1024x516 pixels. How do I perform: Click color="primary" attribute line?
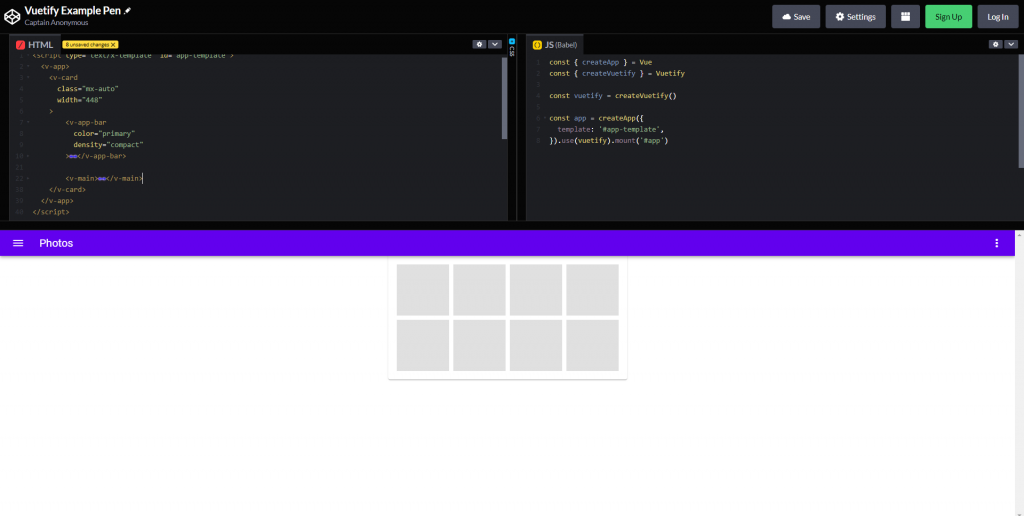point(104,133)
